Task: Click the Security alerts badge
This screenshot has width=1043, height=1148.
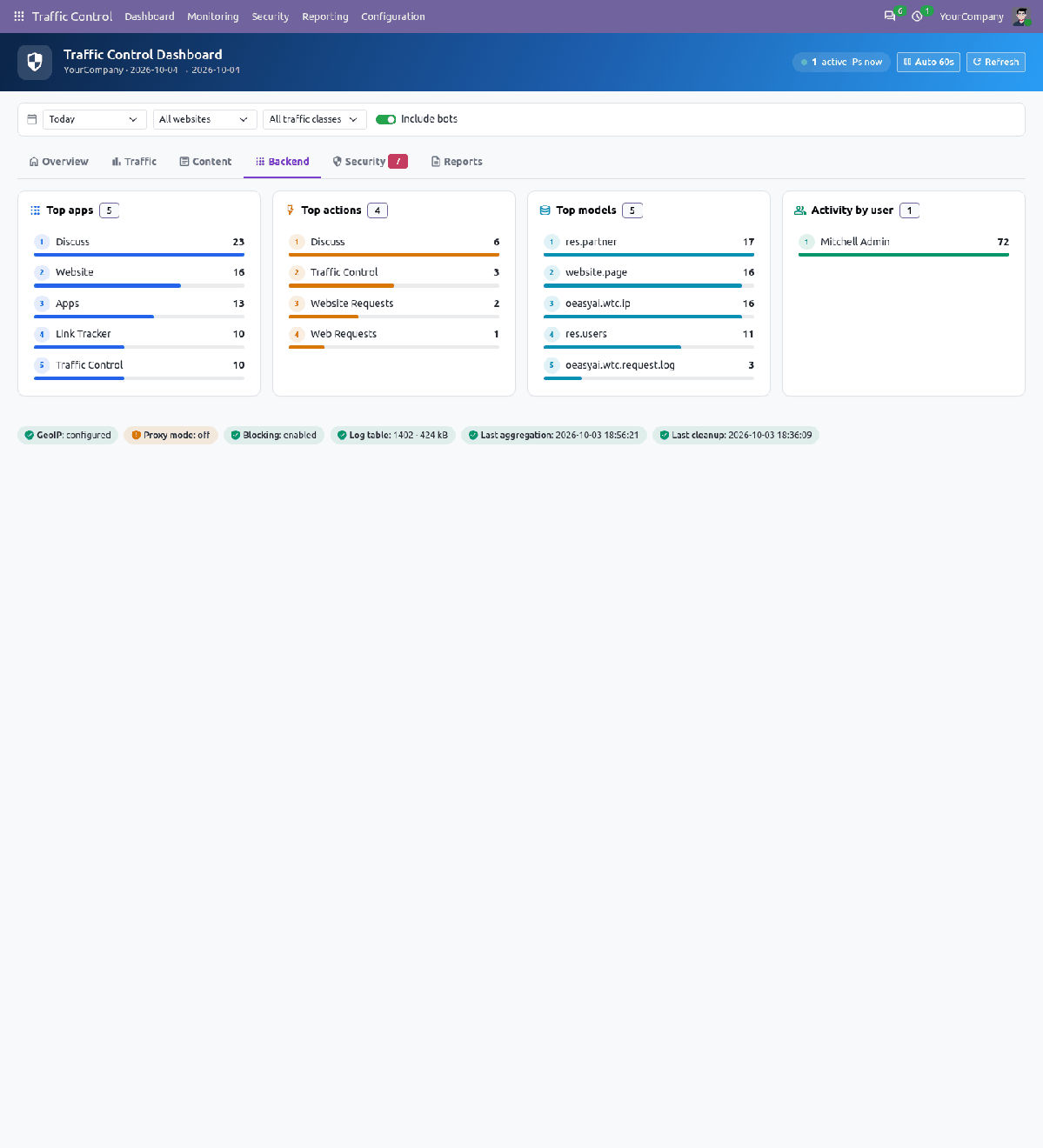Action: (x=398, y=161)
